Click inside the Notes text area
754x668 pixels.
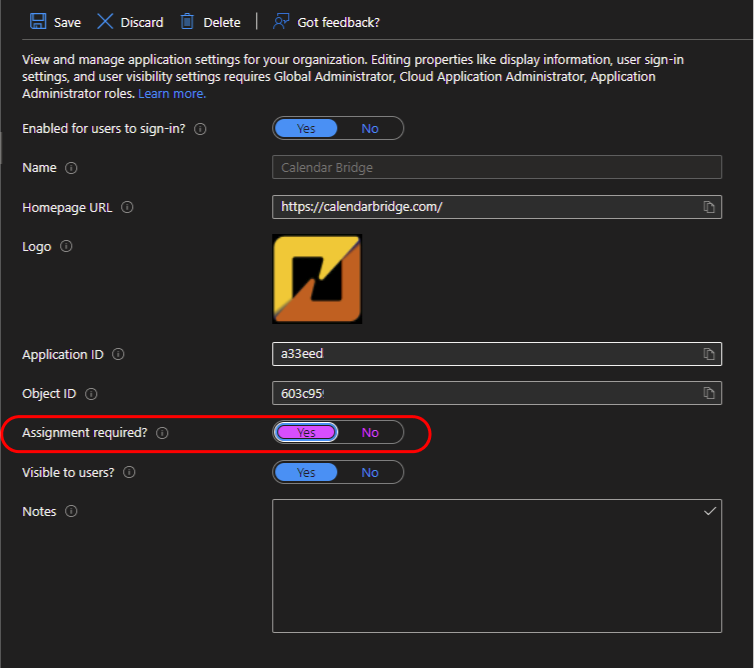click(497, 566)
